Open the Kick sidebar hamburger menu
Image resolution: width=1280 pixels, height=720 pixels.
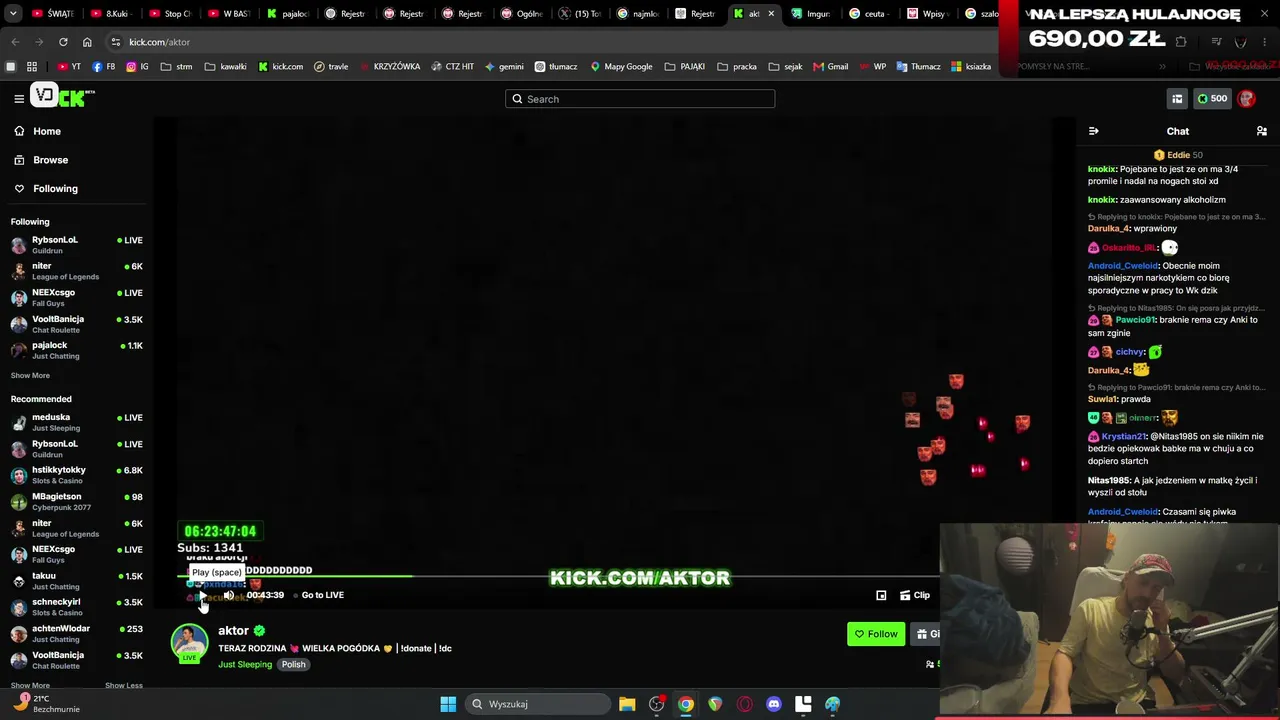pos(19,98)
